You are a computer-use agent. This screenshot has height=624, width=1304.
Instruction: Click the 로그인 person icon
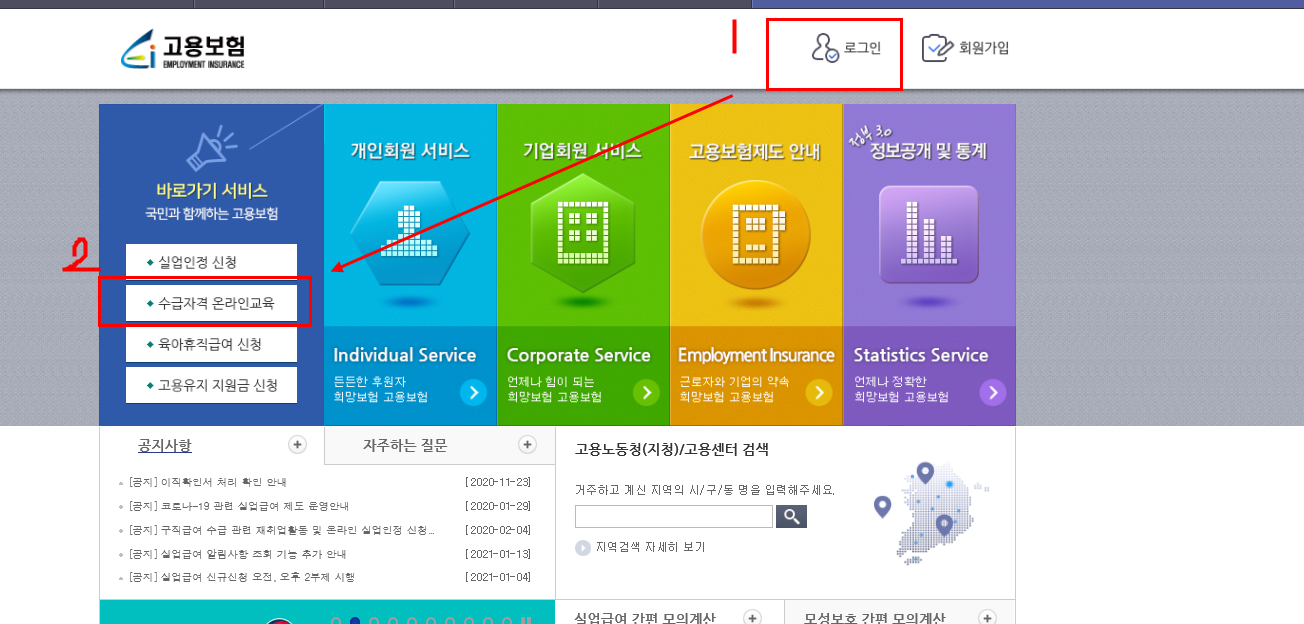click(825, 48)
